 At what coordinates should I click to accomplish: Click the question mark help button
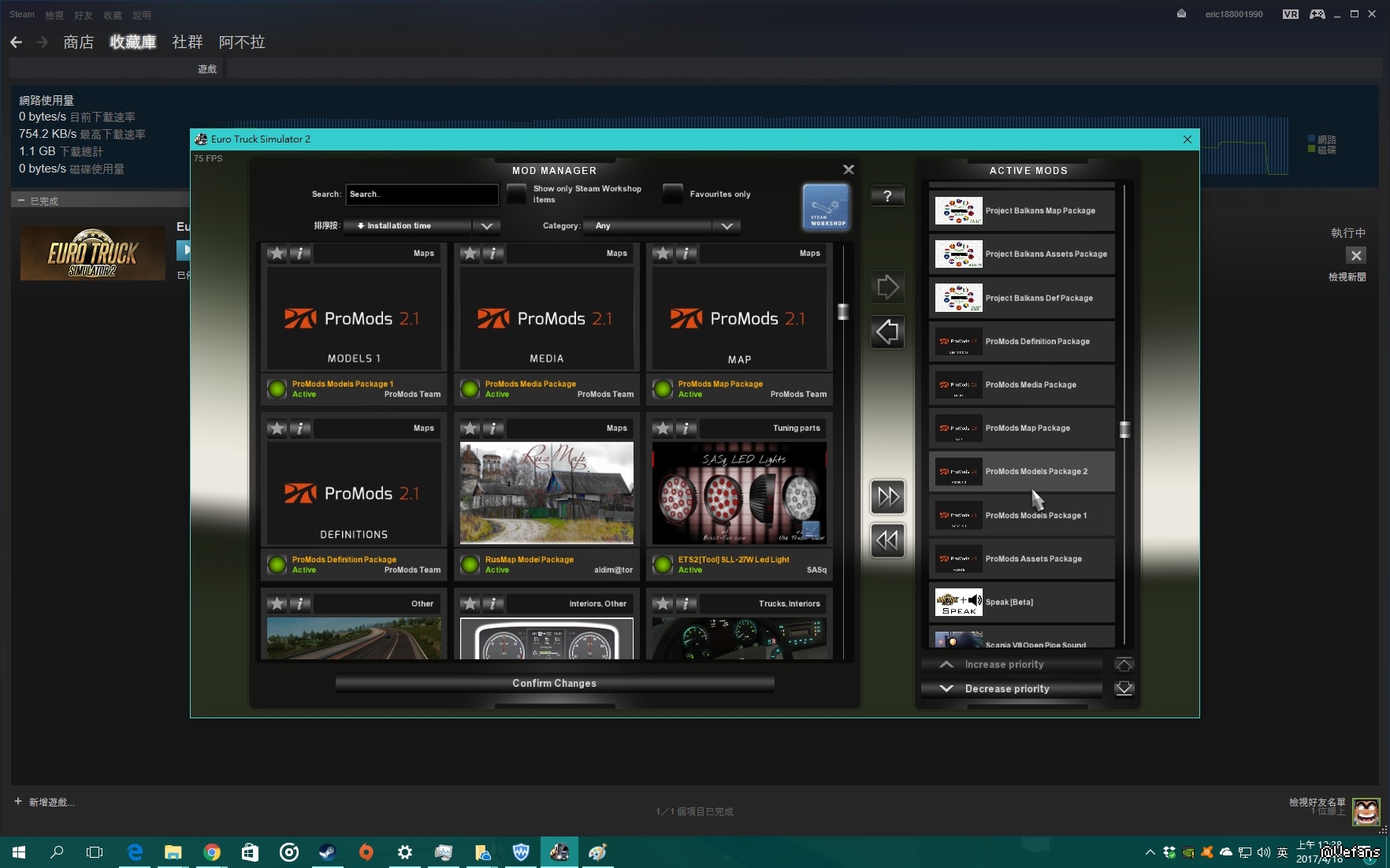[887, 196]
